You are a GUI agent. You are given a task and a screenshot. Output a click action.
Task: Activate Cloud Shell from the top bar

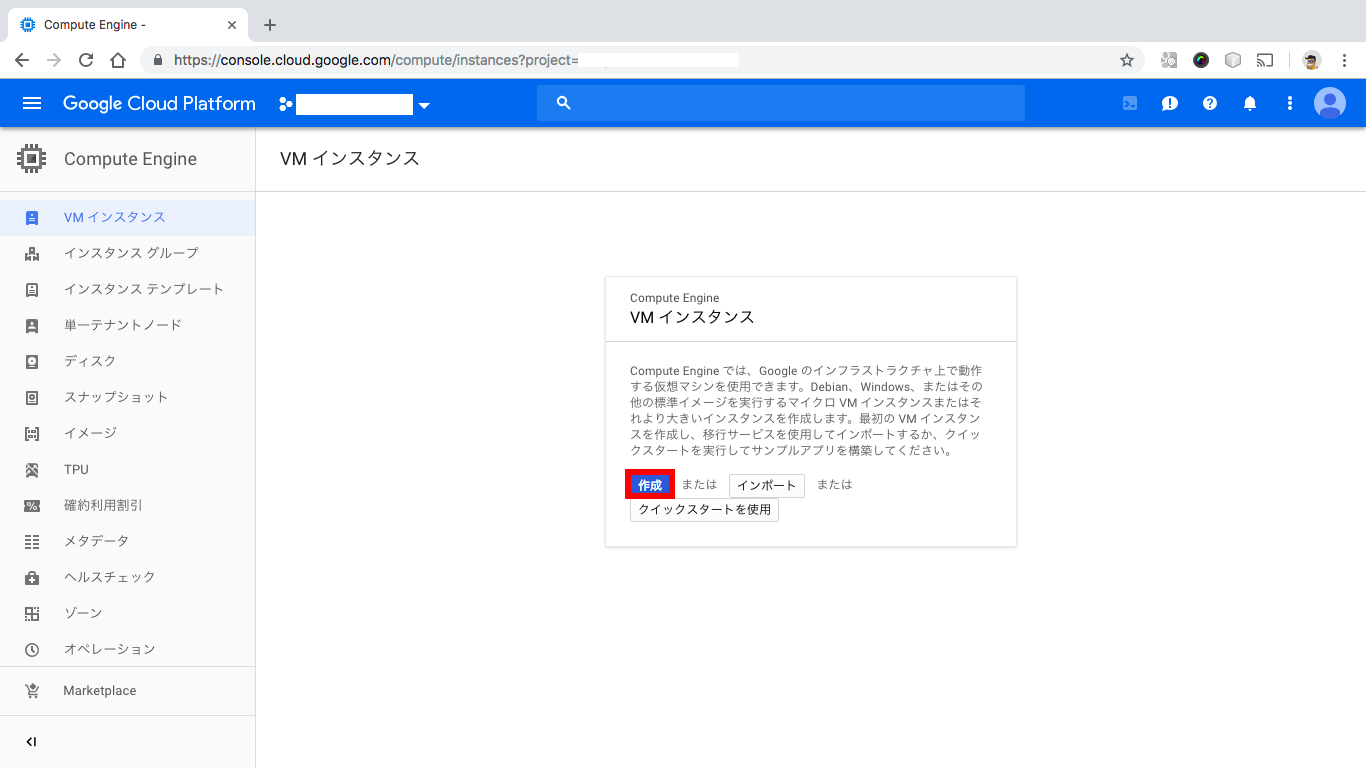click(1129, 103)
